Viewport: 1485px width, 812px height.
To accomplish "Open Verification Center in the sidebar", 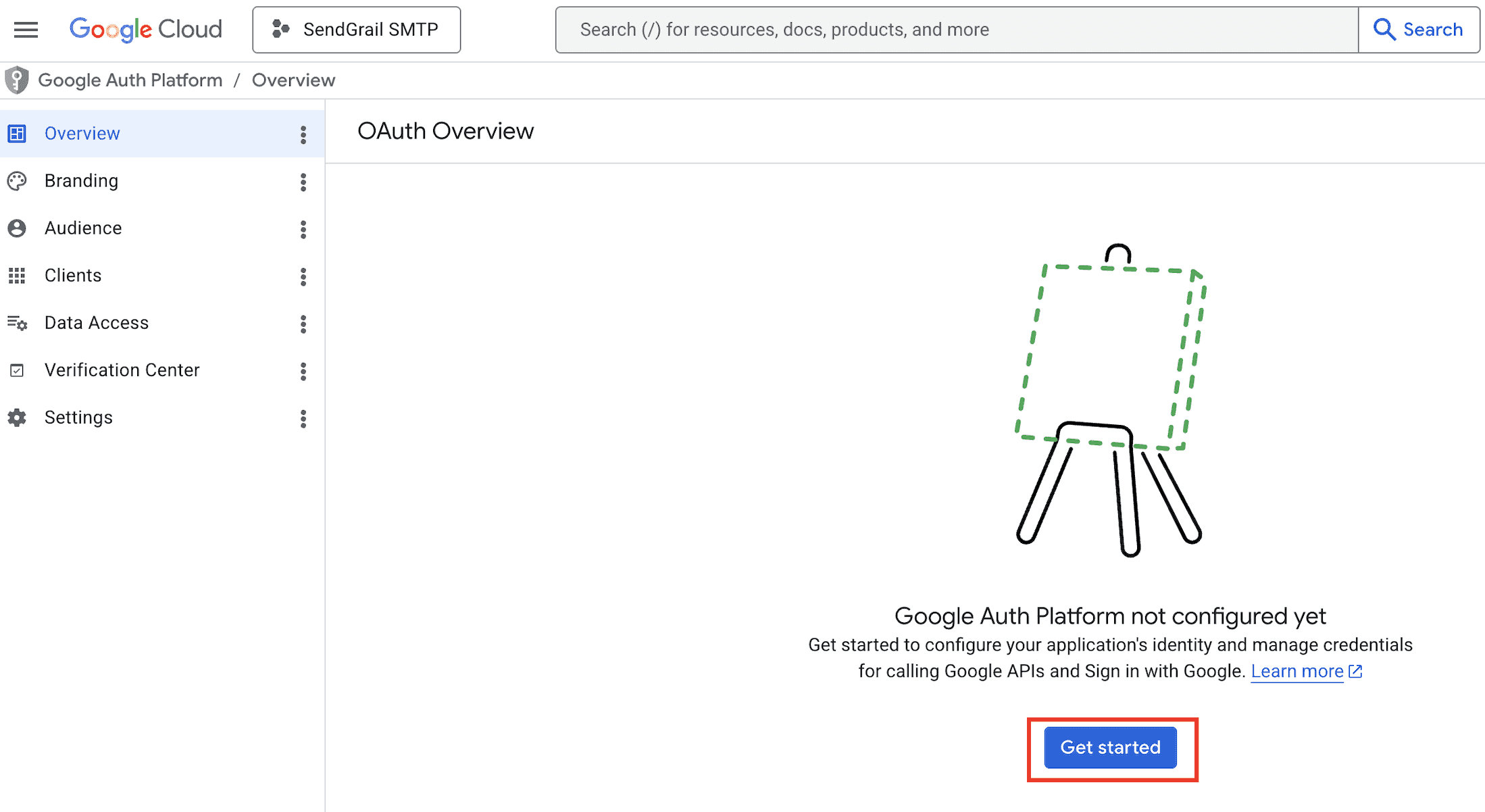I will pyautogui.click(x=162, y=370).
